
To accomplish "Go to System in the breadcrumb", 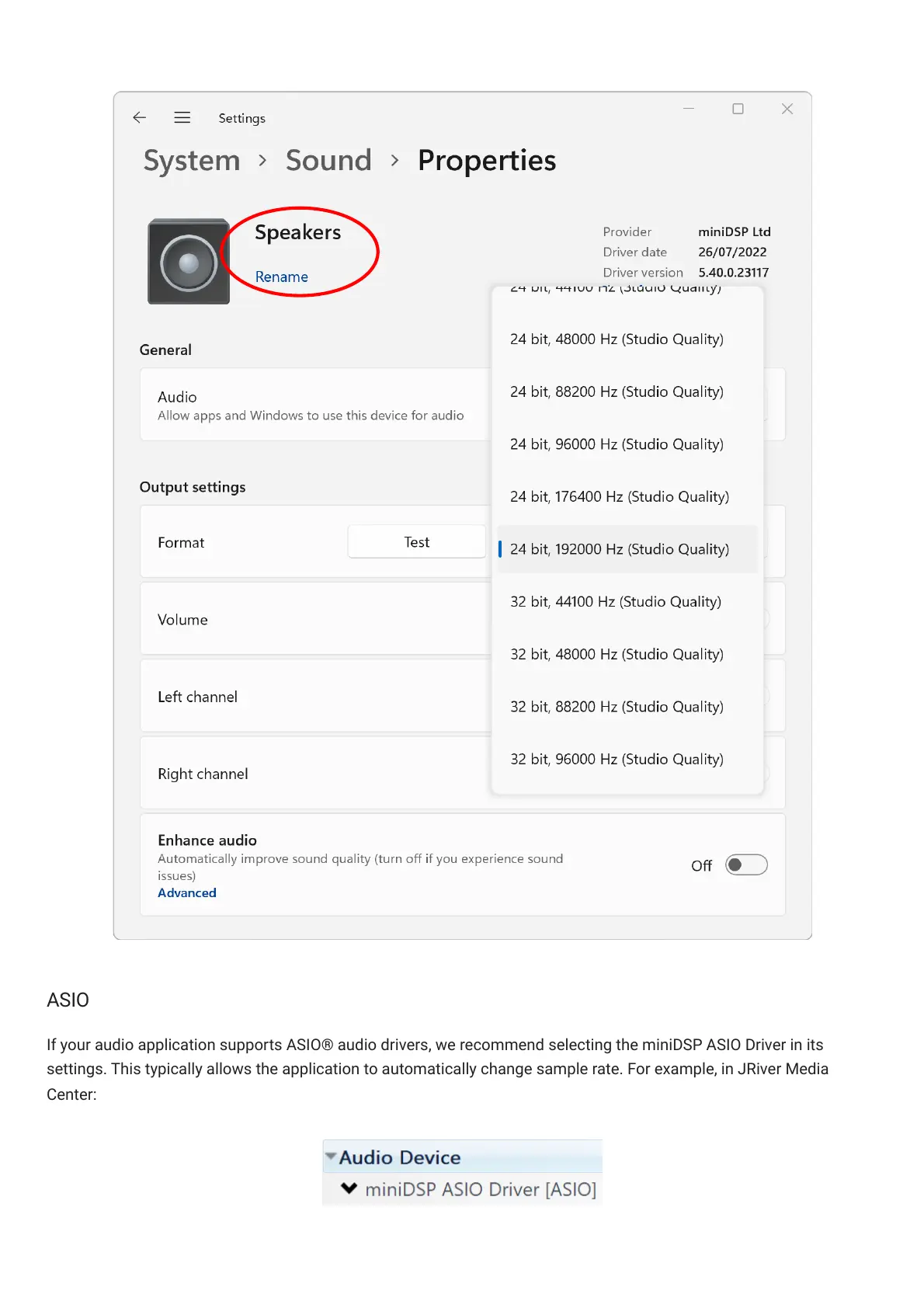I will coord(192,161).
